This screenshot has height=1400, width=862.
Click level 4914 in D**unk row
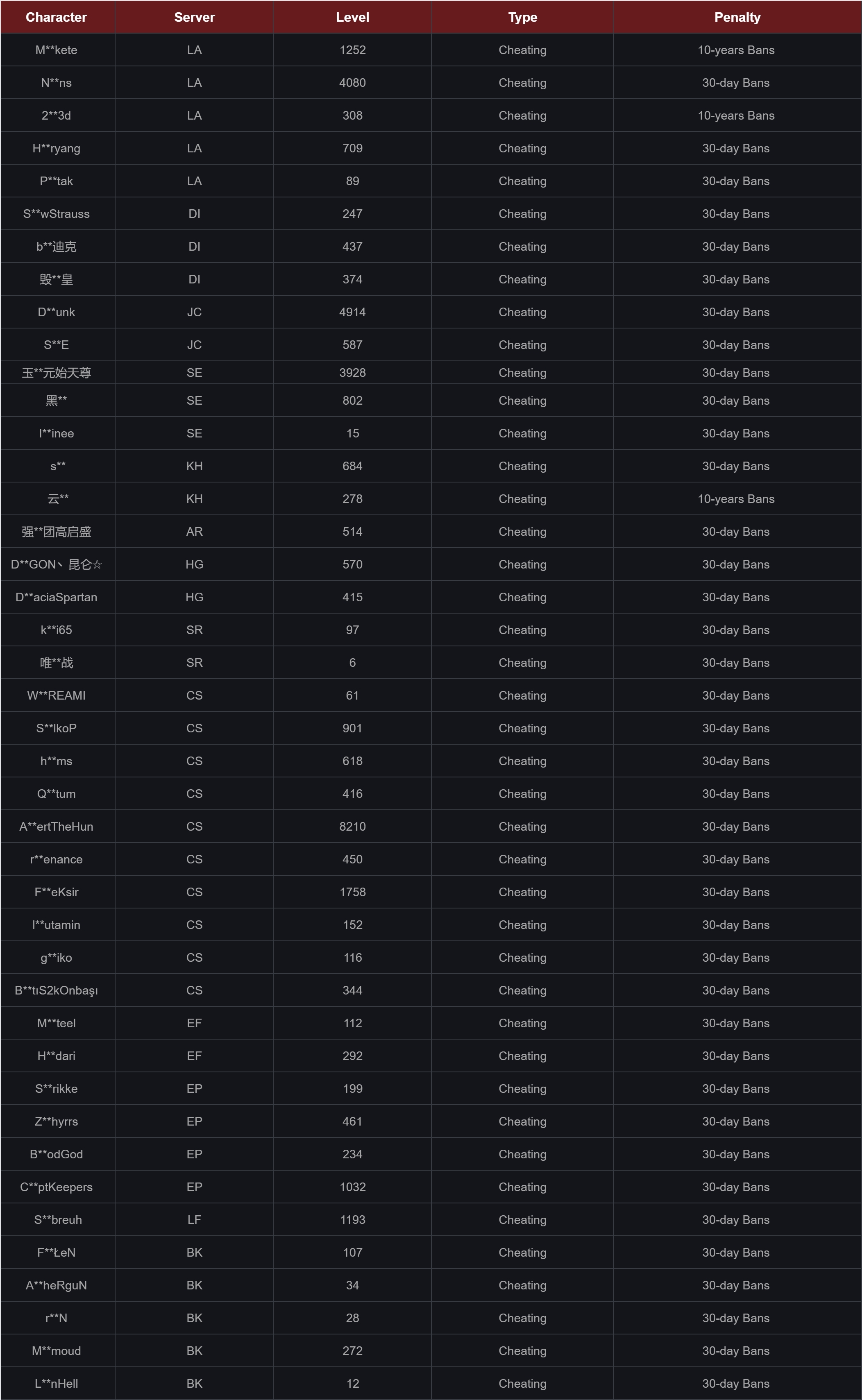pos(352,312)
